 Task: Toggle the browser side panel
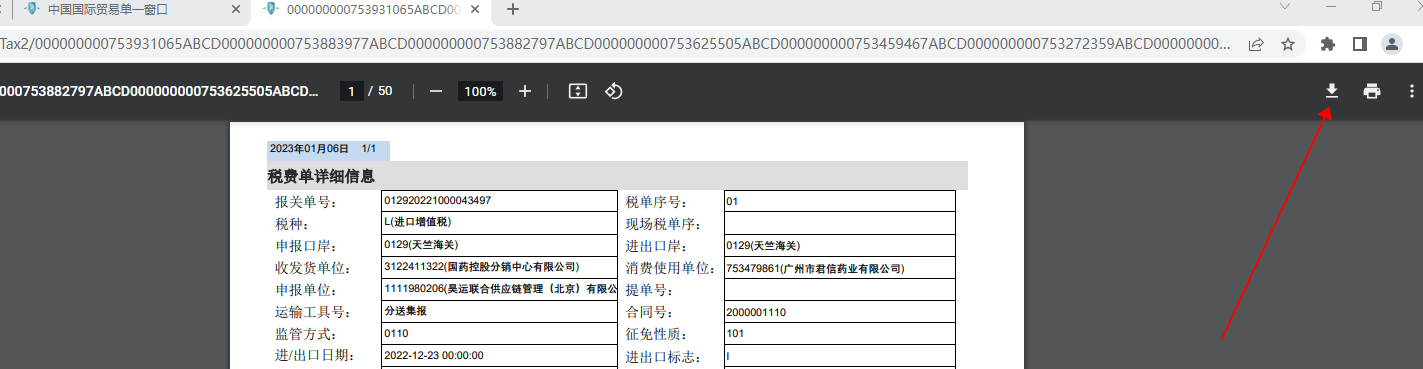click(x=1359, y=44)
